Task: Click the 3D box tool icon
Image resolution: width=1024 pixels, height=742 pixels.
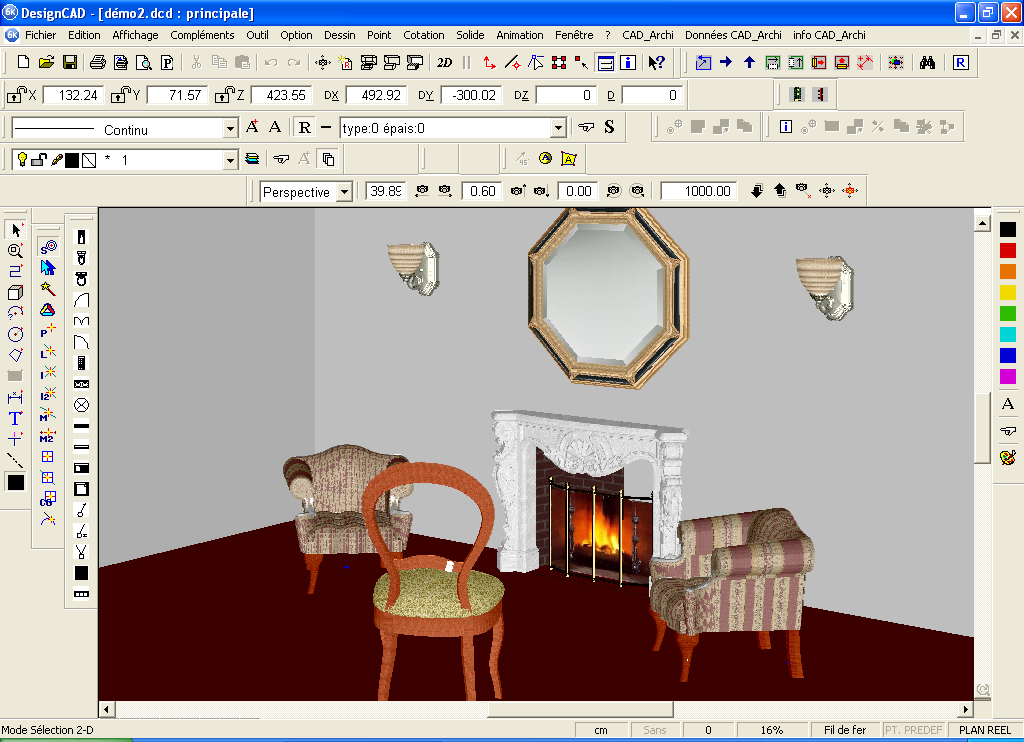Action: (16, 293)
